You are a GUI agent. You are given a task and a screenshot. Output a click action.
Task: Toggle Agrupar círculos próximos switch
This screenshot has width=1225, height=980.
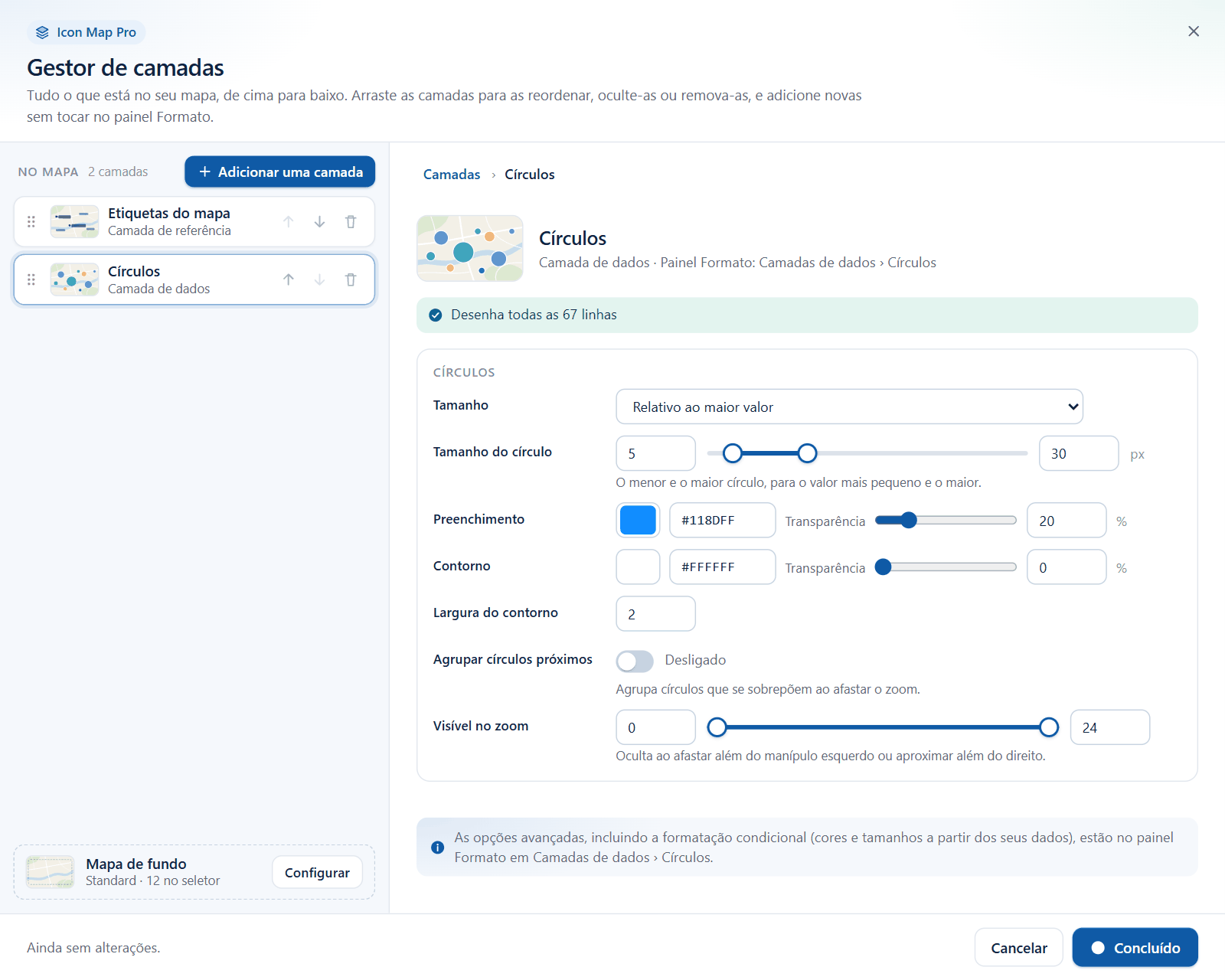coord(635,661)
